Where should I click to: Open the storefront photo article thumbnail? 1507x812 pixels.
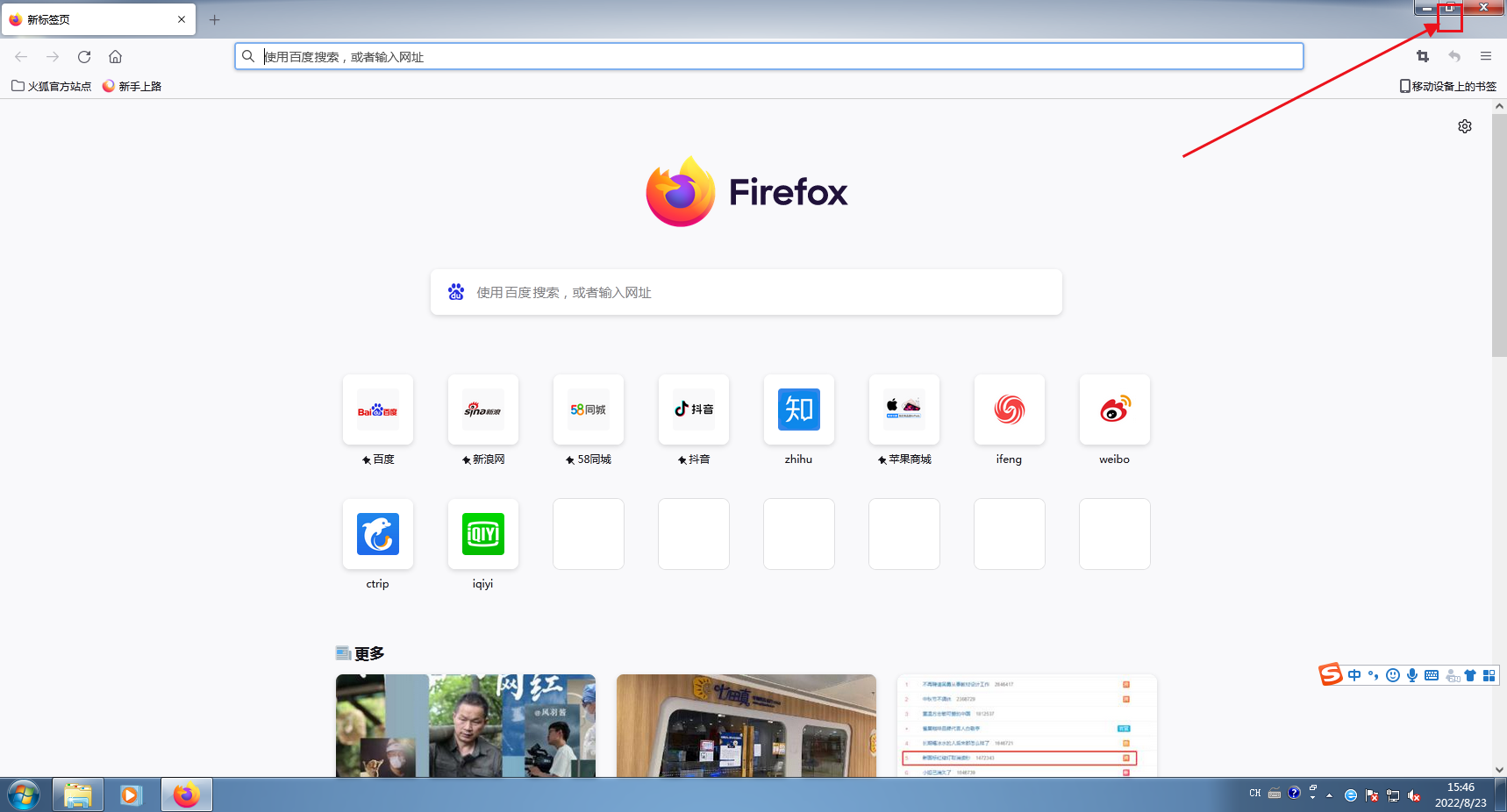click(x=746, y=725)
